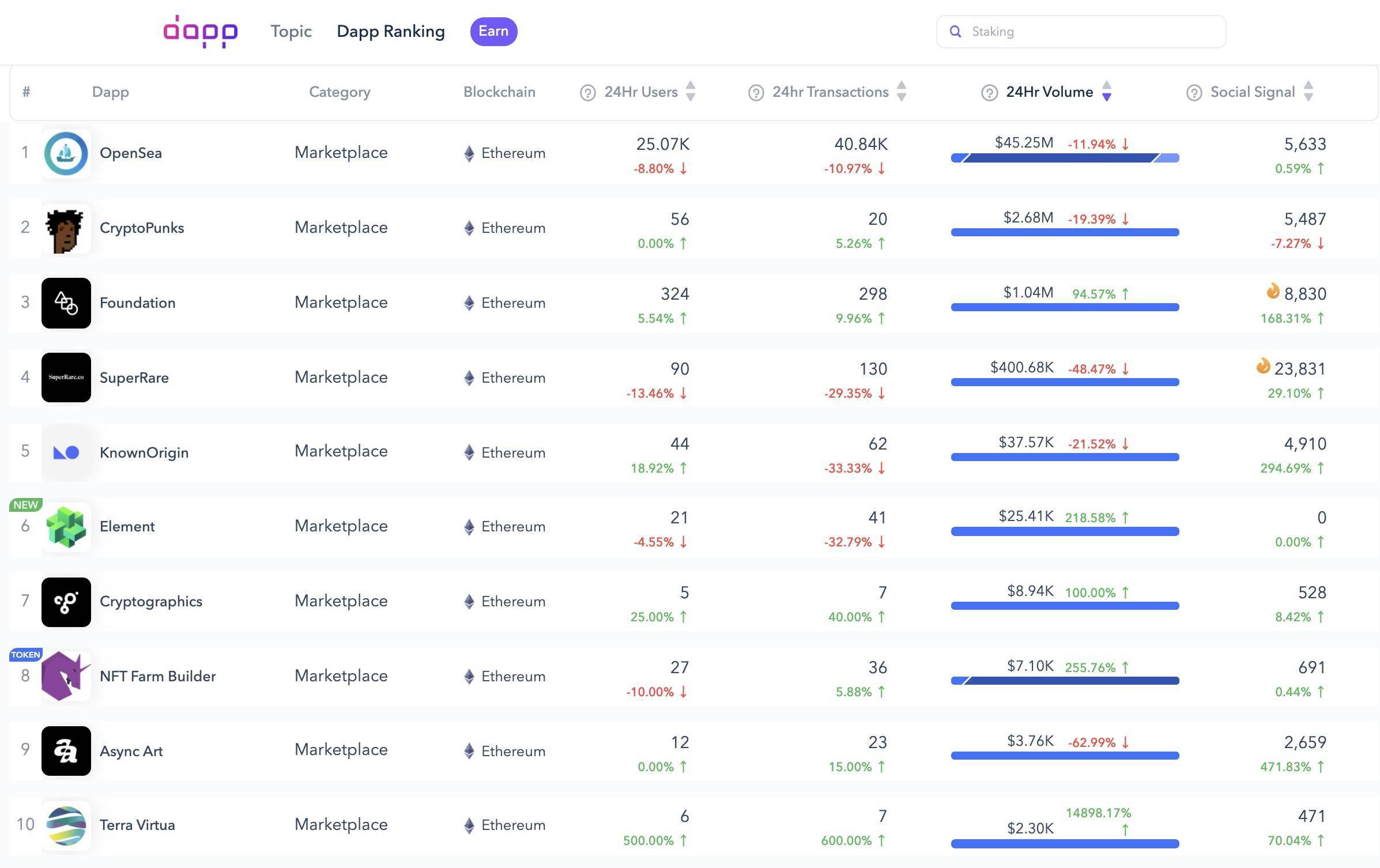This screenshot has width=1380, height=868.
Task: Select the CryptoPunks avatar icon
Action: pyautogui.click(x=66, y=227)
